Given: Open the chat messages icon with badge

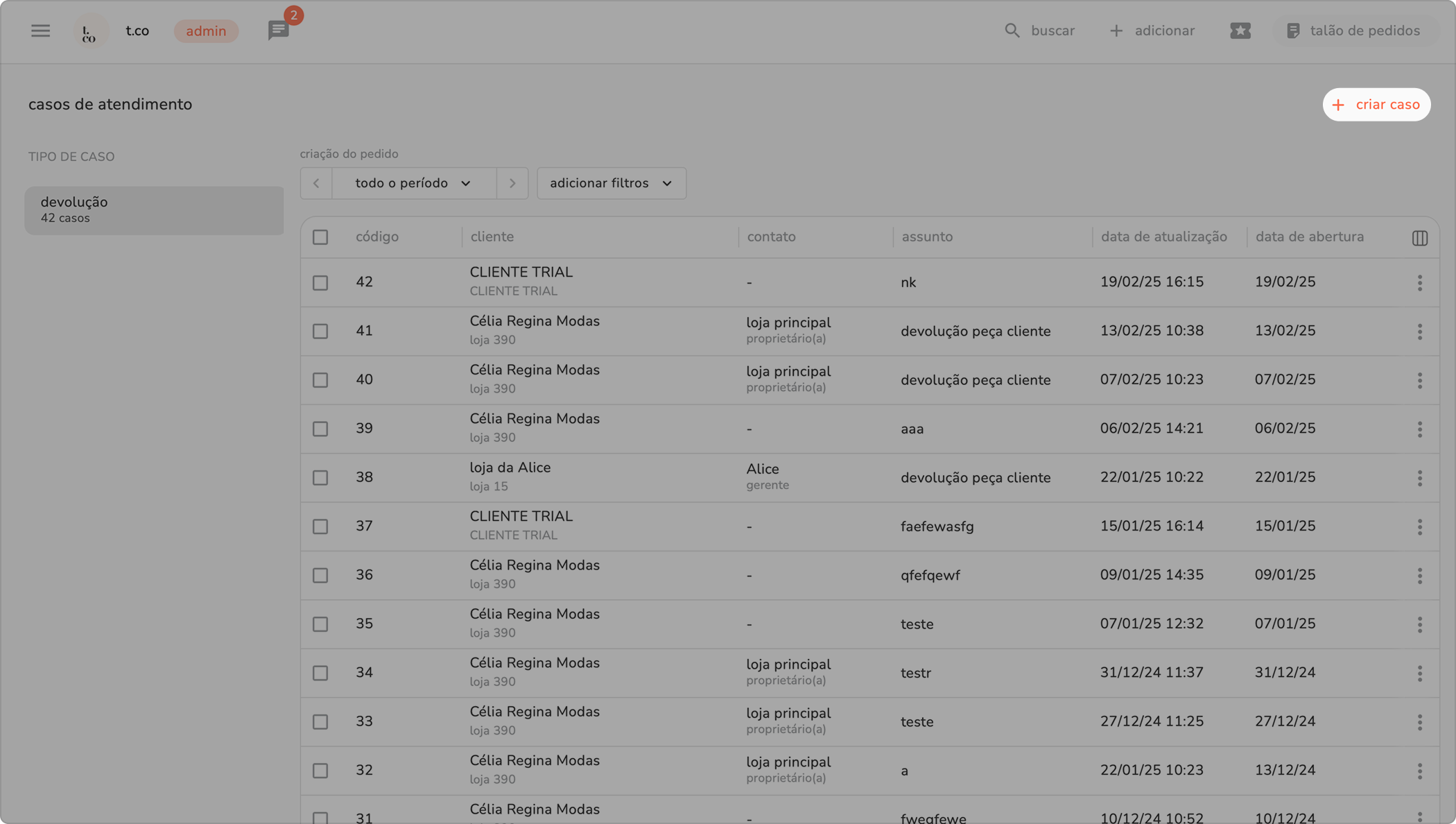Looking at the screenshot, I should [x=279, y=31].
